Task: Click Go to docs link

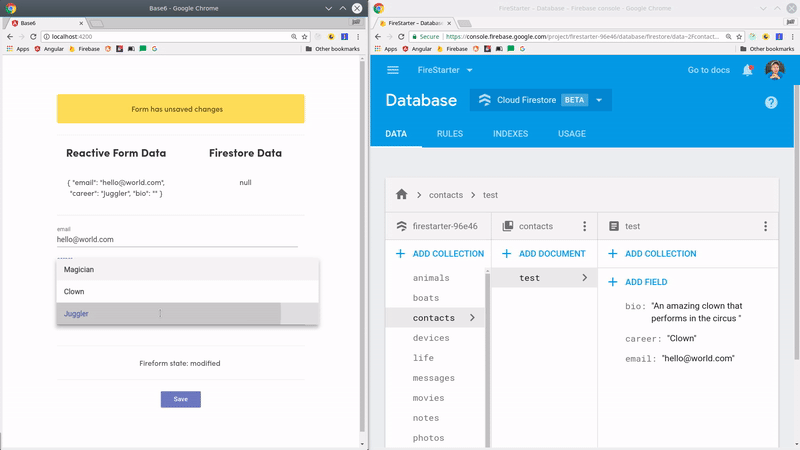Action: (x=711, y=70)
